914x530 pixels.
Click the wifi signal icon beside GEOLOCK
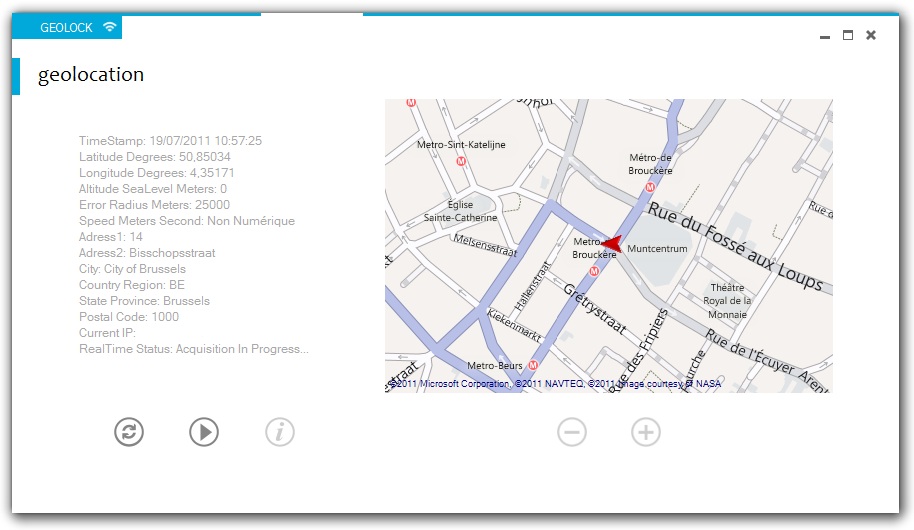tap(110, 27)
